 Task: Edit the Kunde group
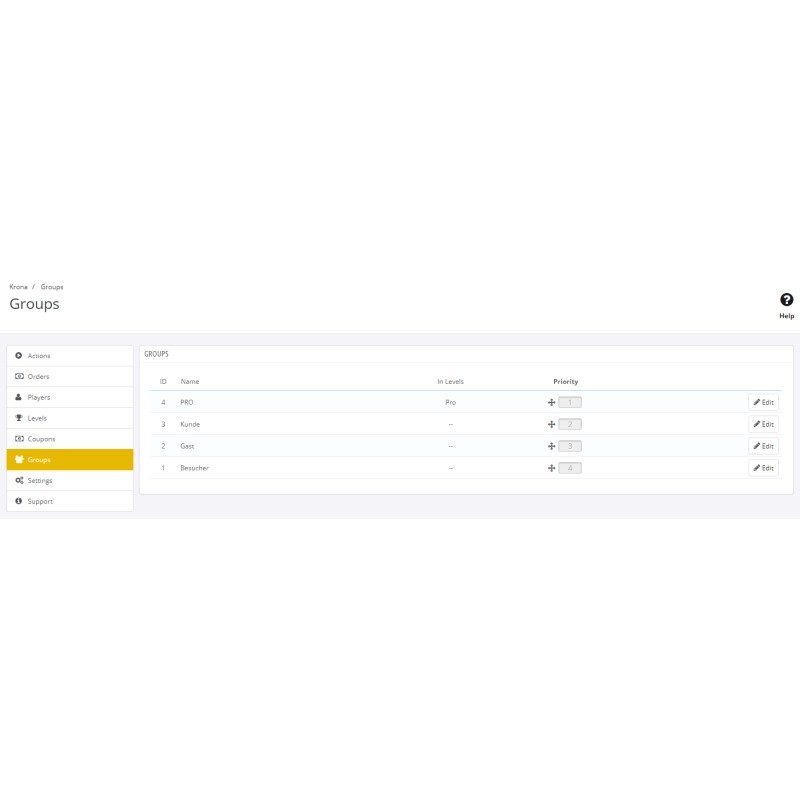763,424
